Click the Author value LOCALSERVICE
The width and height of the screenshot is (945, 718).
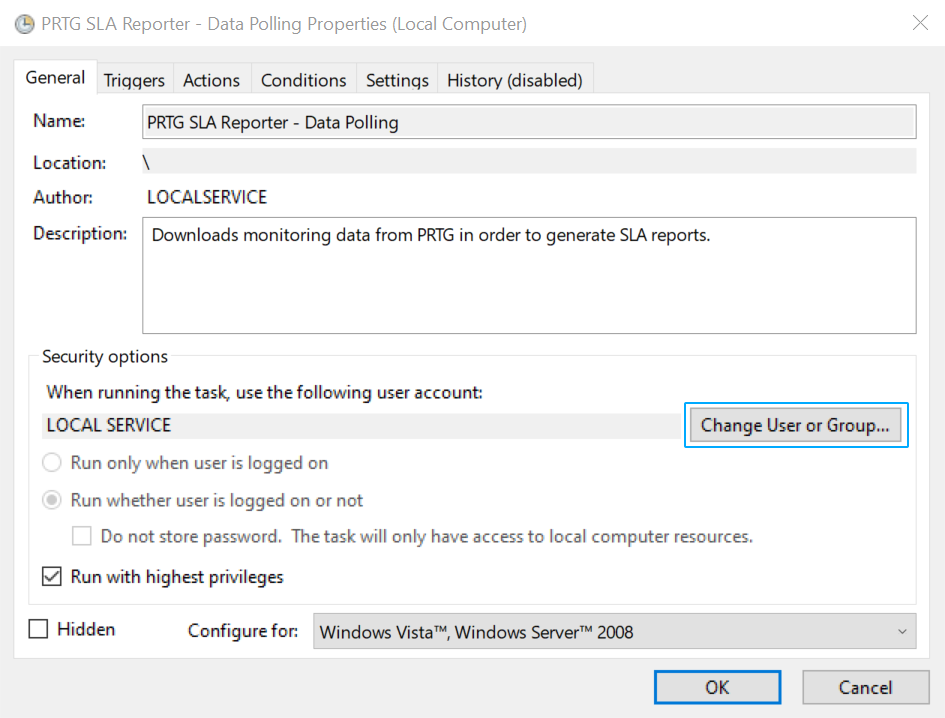207,197
